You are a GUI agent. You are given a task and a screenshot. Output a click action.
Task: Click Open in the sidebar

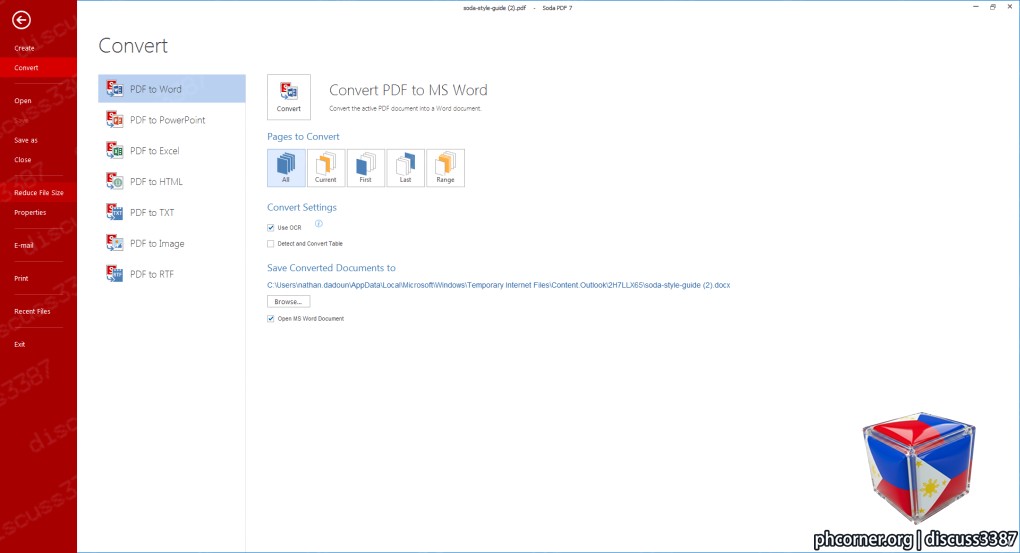click(23, 101)
